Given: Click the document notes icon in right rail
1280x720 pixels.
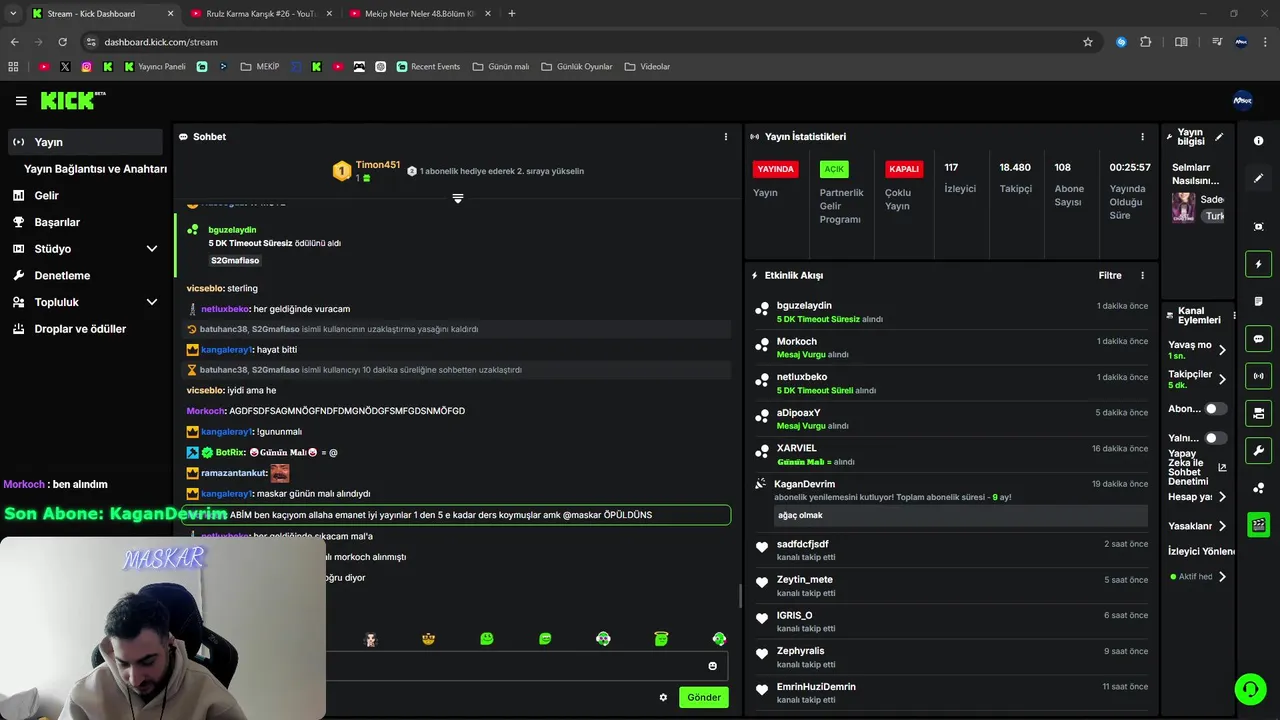Looking at the screenshot, I should pyautogui.click(x=1258, y=301).
